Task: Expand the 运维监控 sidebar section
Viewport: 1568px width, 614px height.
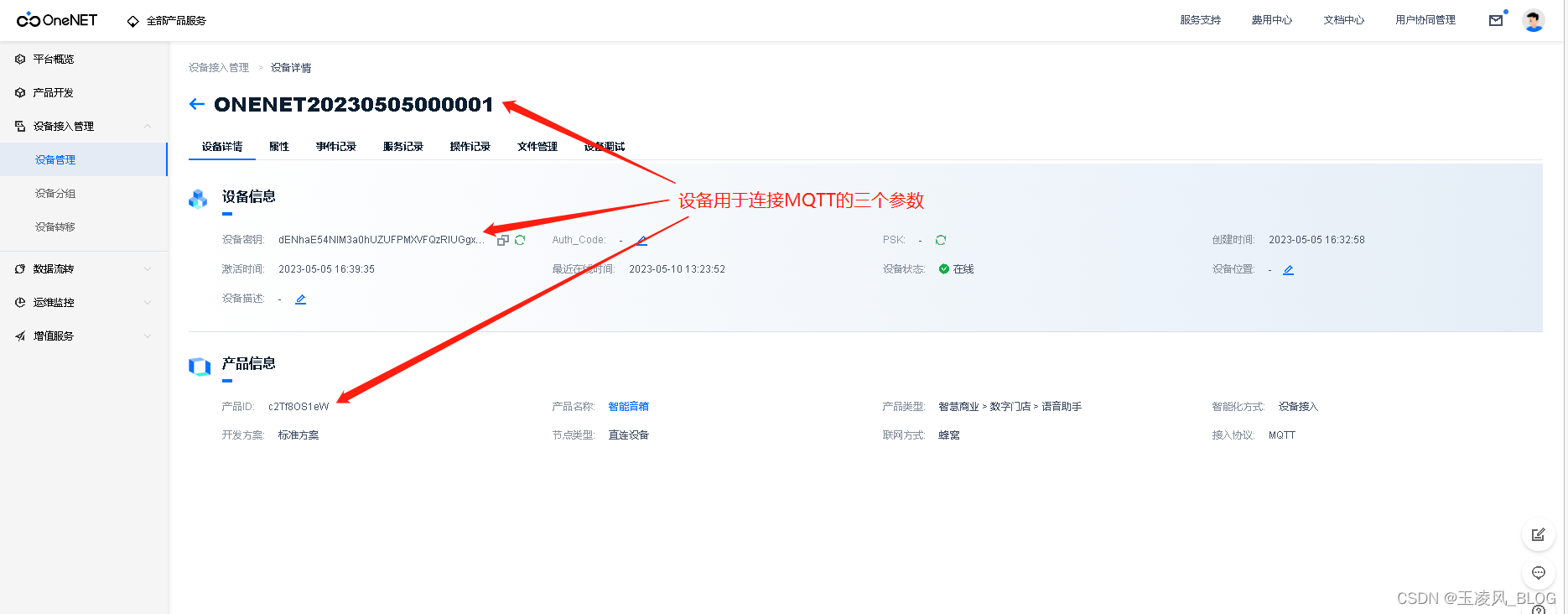Action: (84, 302)
